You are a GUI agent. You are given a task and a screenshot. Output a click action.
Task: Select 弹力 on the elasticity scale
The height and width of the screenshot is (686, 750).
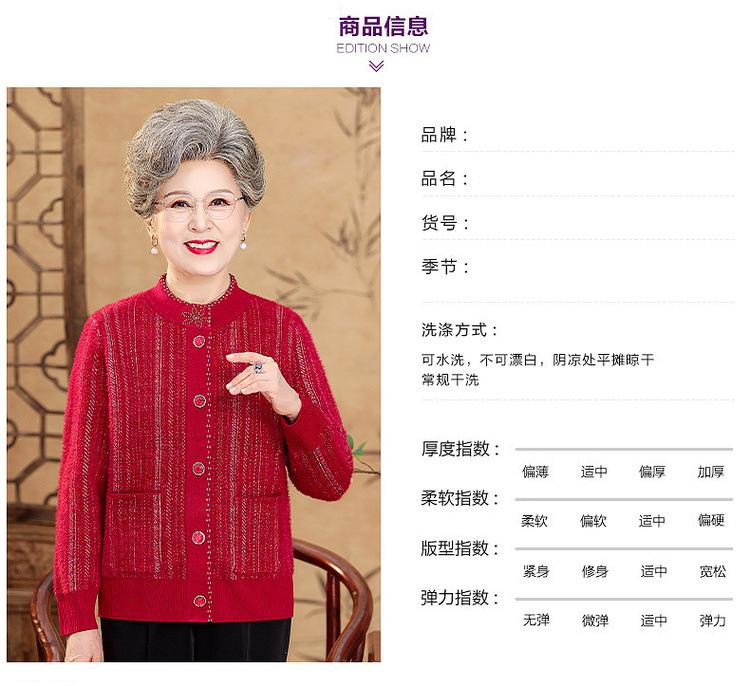[713, 620]
